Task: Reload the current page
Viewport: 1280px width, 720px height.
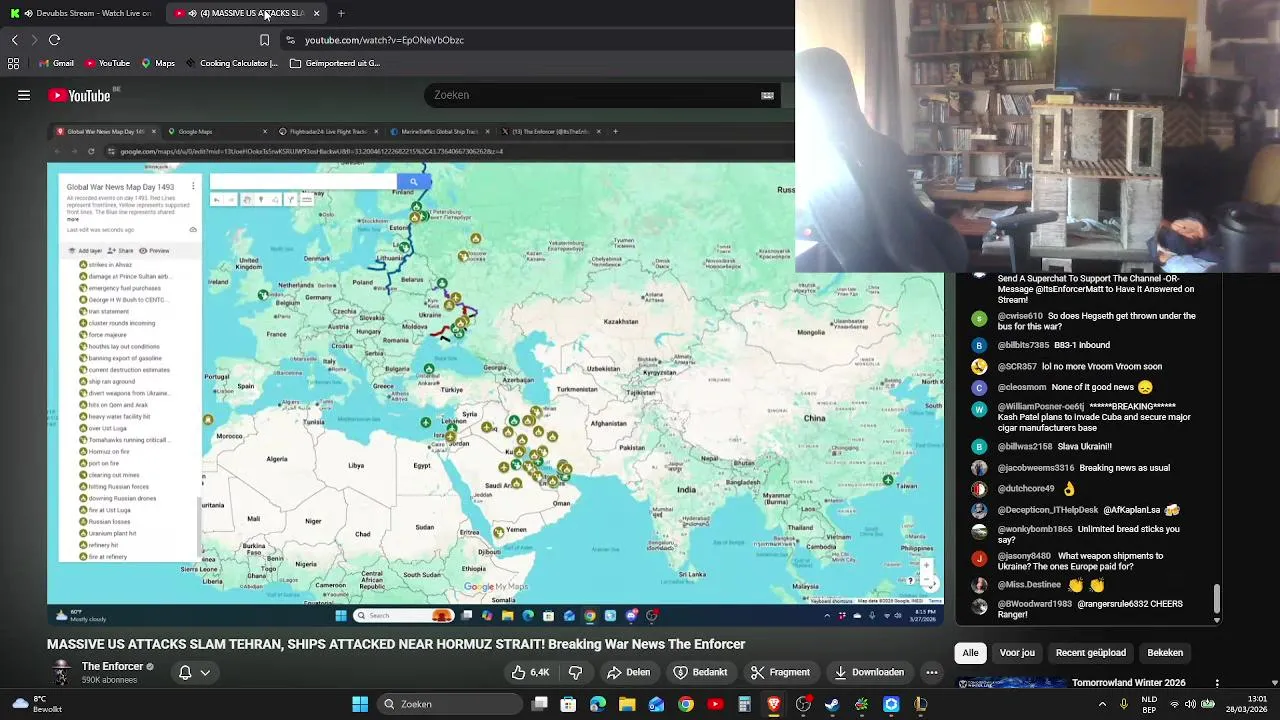Action: [54, 40]
